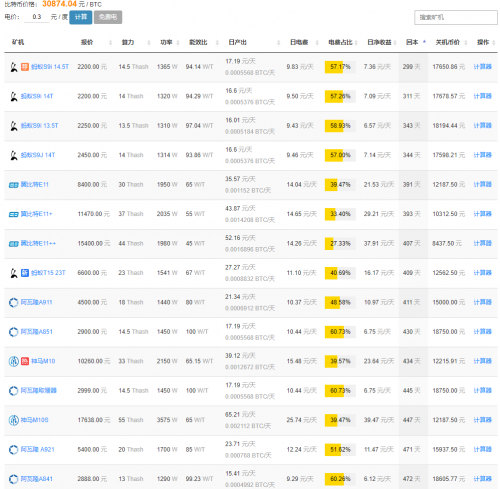
Task: Click the Avalon logo beside 阿瓦隆A851
Action: point(13,332)
